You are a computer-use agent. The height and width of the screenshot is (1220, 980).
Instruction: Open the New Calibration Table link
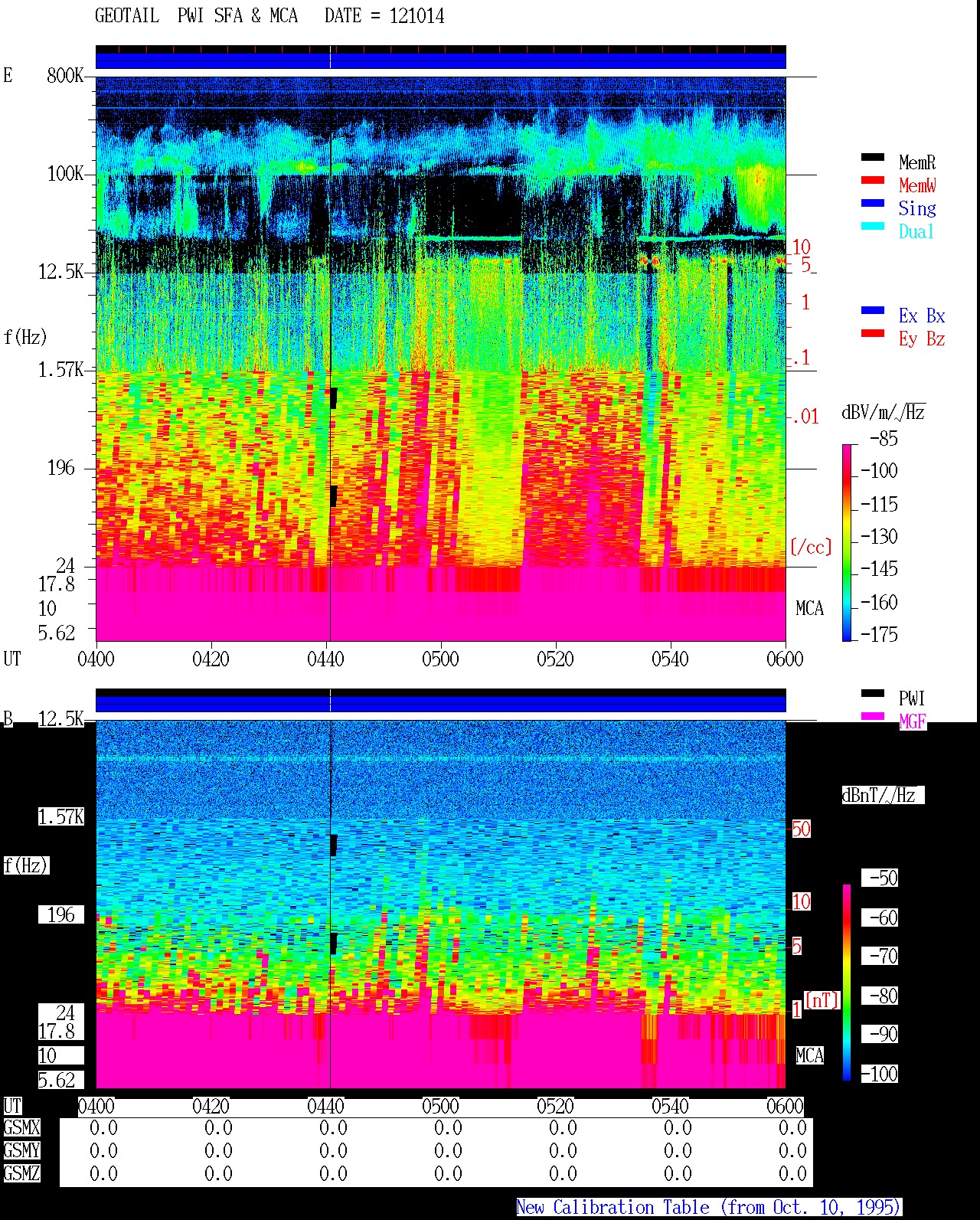click(708, 1208)
